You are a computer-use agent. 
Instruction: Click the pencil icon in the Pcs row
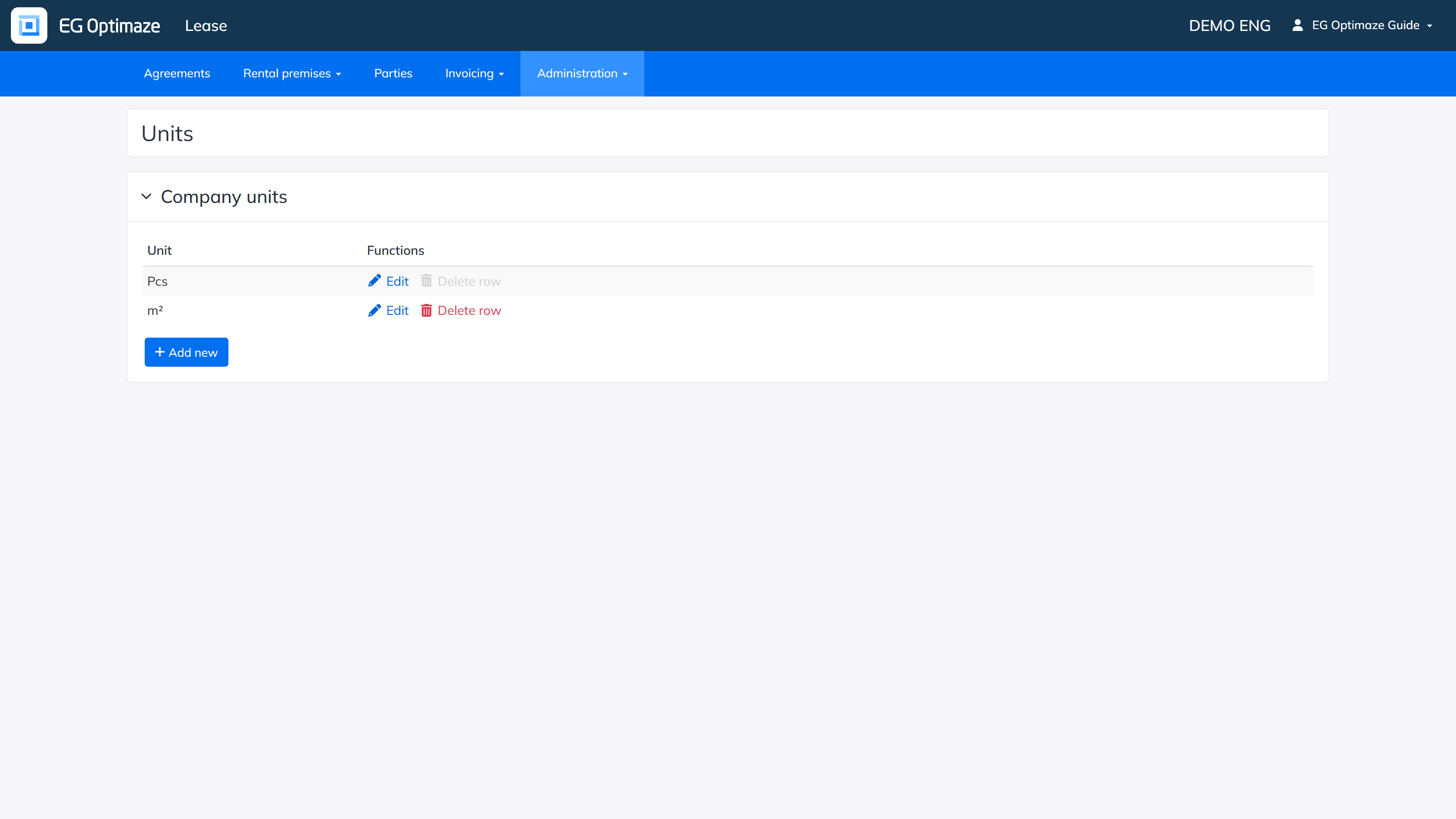[x=374, y=281]
